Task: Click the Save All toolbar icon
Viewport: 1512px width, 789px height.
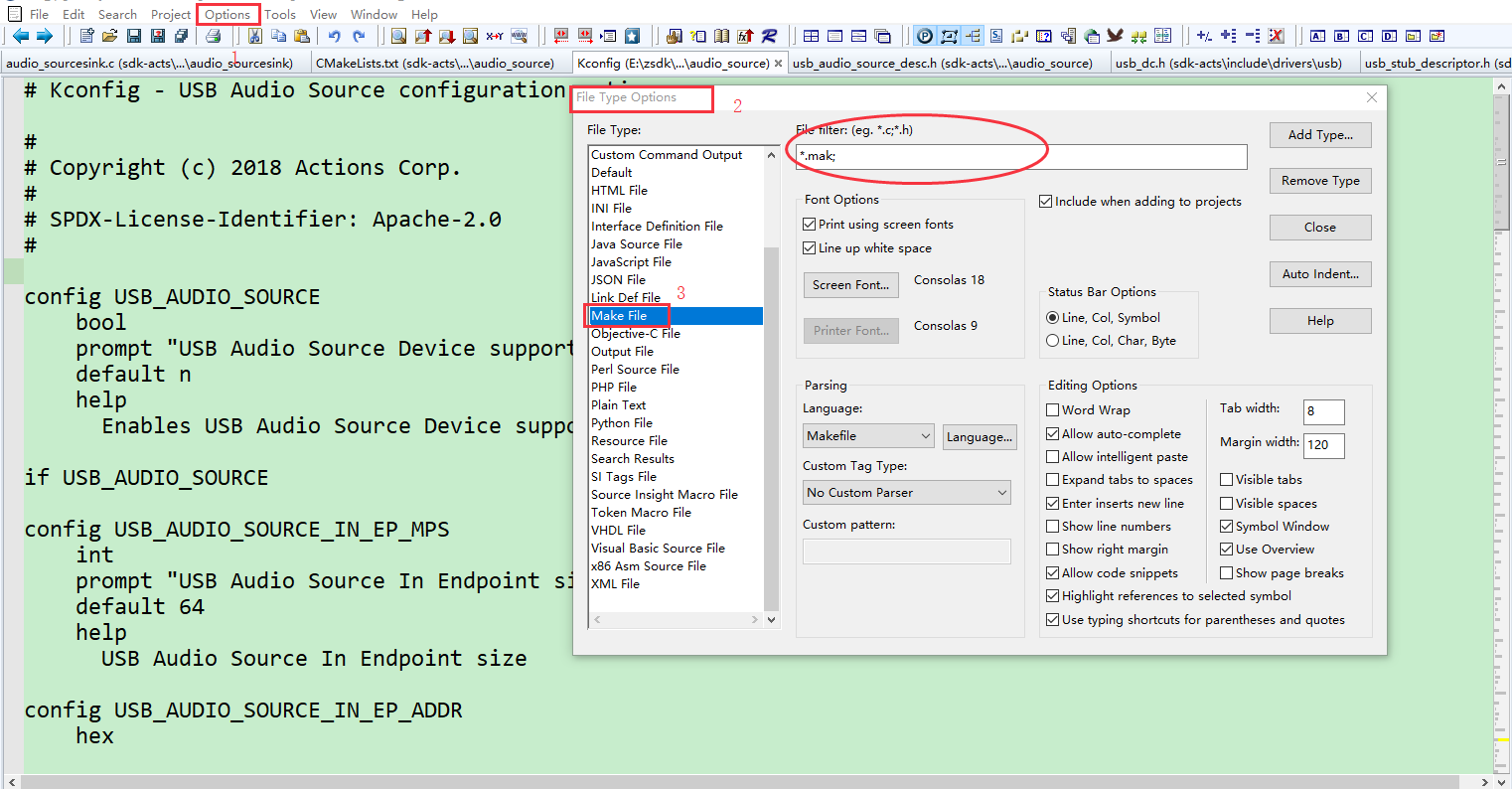Action: [181, 36]
